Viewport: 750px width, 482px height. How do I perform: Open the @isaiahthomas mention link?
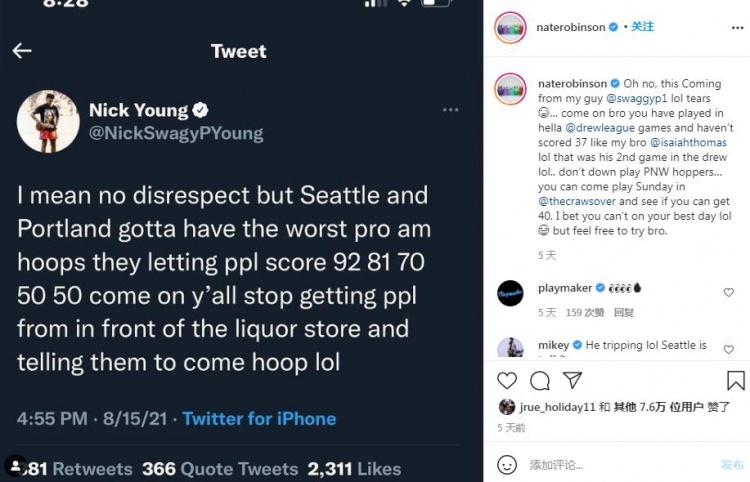(x=688, y=142)
